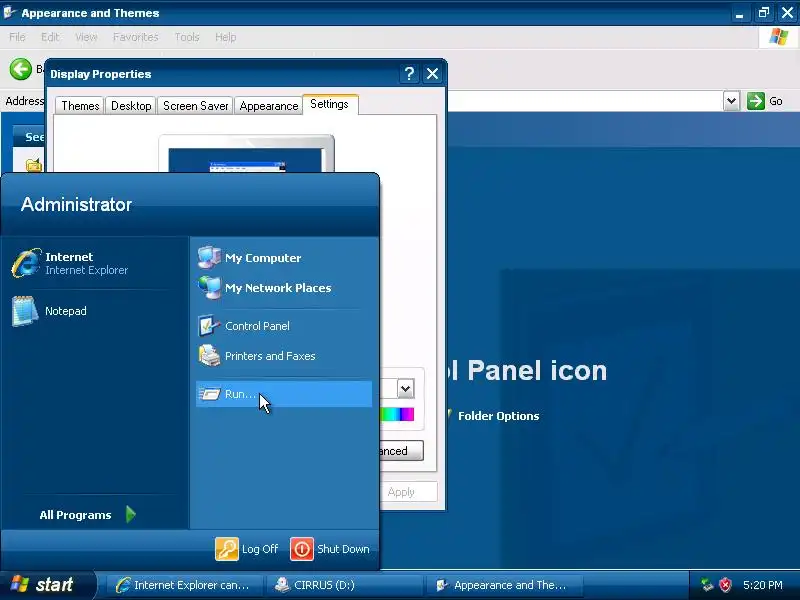This screenshot has width=800, height=600.
Task: Switch to the Screen Saver tab
Action: (195, 106)
